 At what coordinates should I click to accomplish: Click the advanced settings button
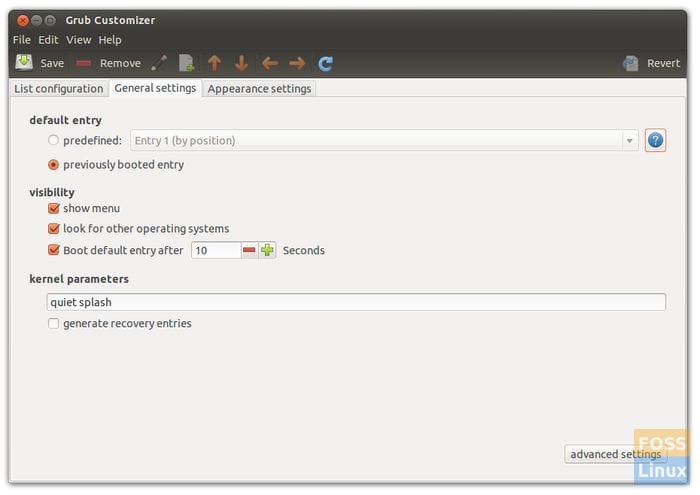pyautogui.click(x=616, y=454)
